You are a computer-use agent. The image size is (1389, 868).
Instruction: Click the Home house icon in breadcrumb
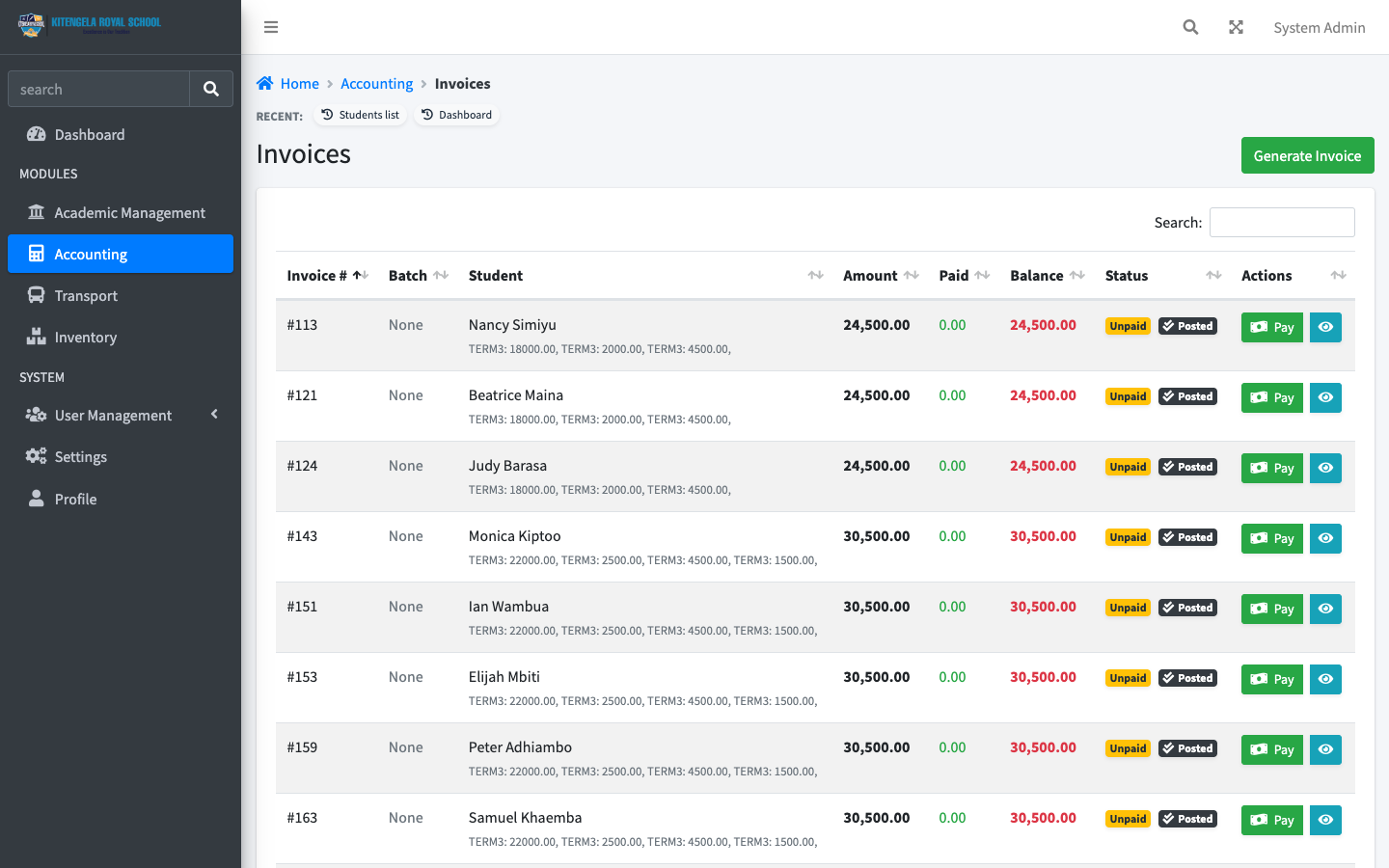[264, 84]
